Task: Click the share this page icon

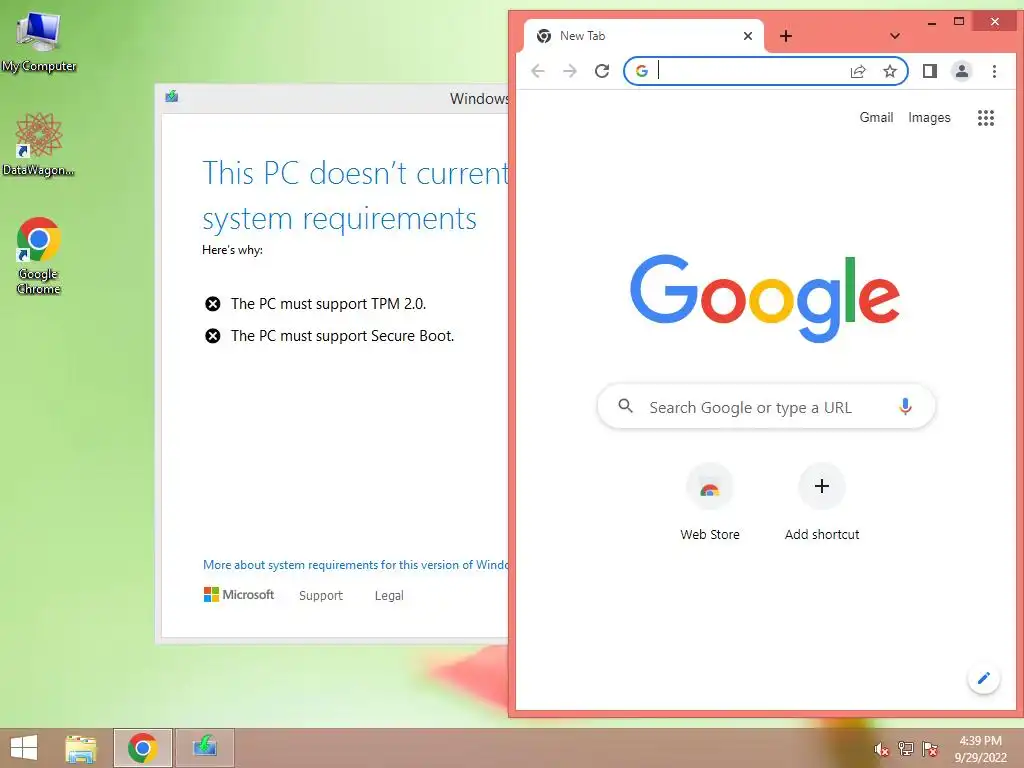Action: pyautogui.click(x=858, y=71)
